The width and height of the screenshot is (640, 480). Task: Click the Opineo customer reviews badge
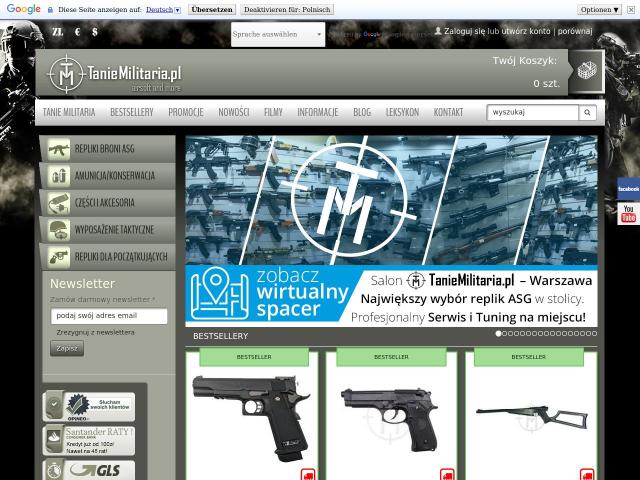coord(89,407)
